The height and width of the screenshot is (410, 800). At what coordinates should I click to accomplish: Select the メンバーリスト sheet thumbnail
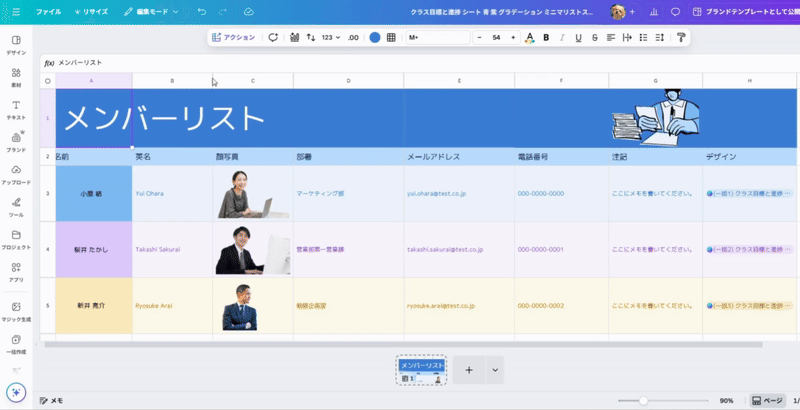421,369
